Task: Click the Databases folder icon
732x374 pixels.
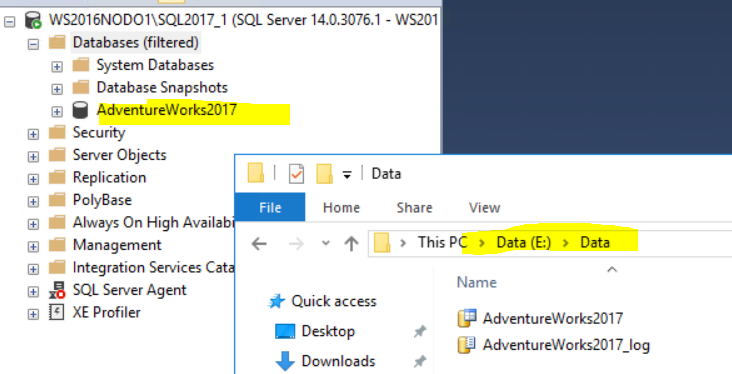Action: click(x=57, y=42)
